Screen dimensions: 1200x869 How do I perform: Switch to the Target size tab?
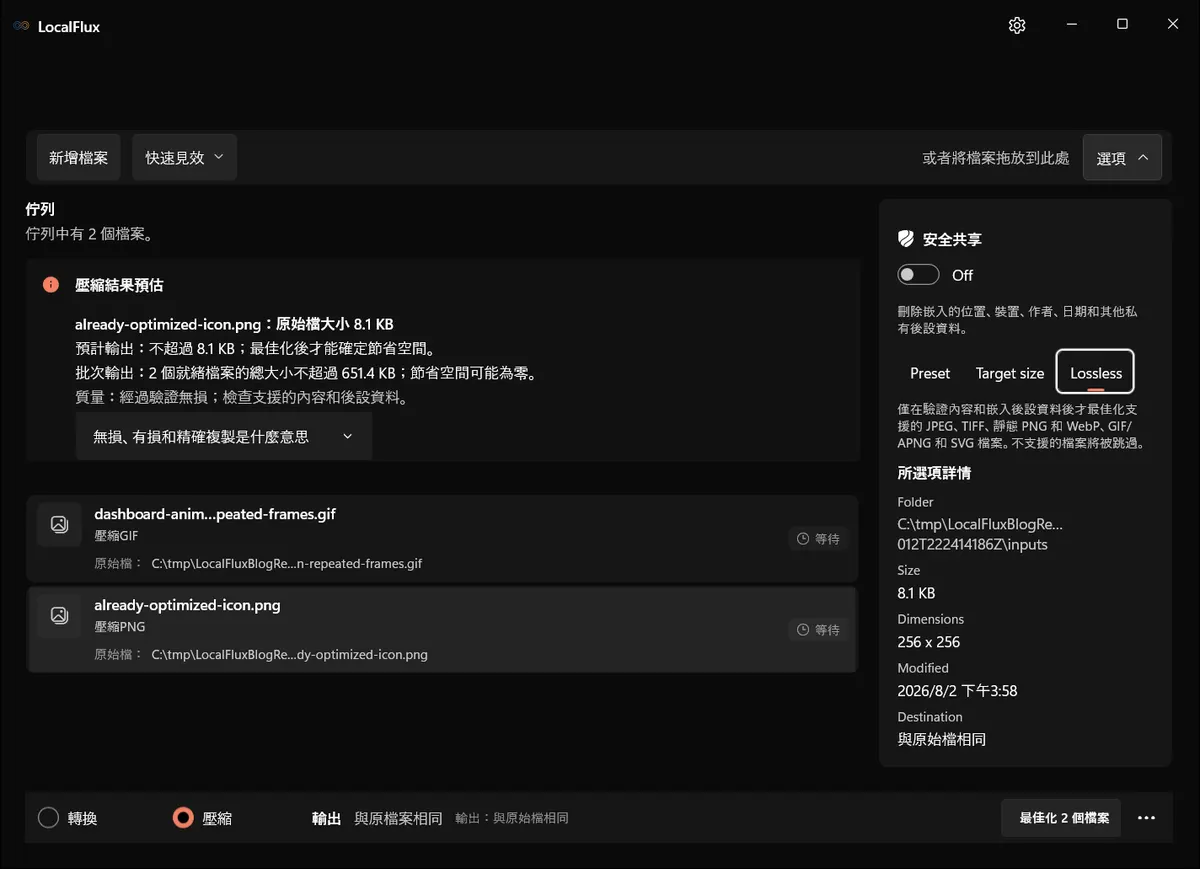1010,373
